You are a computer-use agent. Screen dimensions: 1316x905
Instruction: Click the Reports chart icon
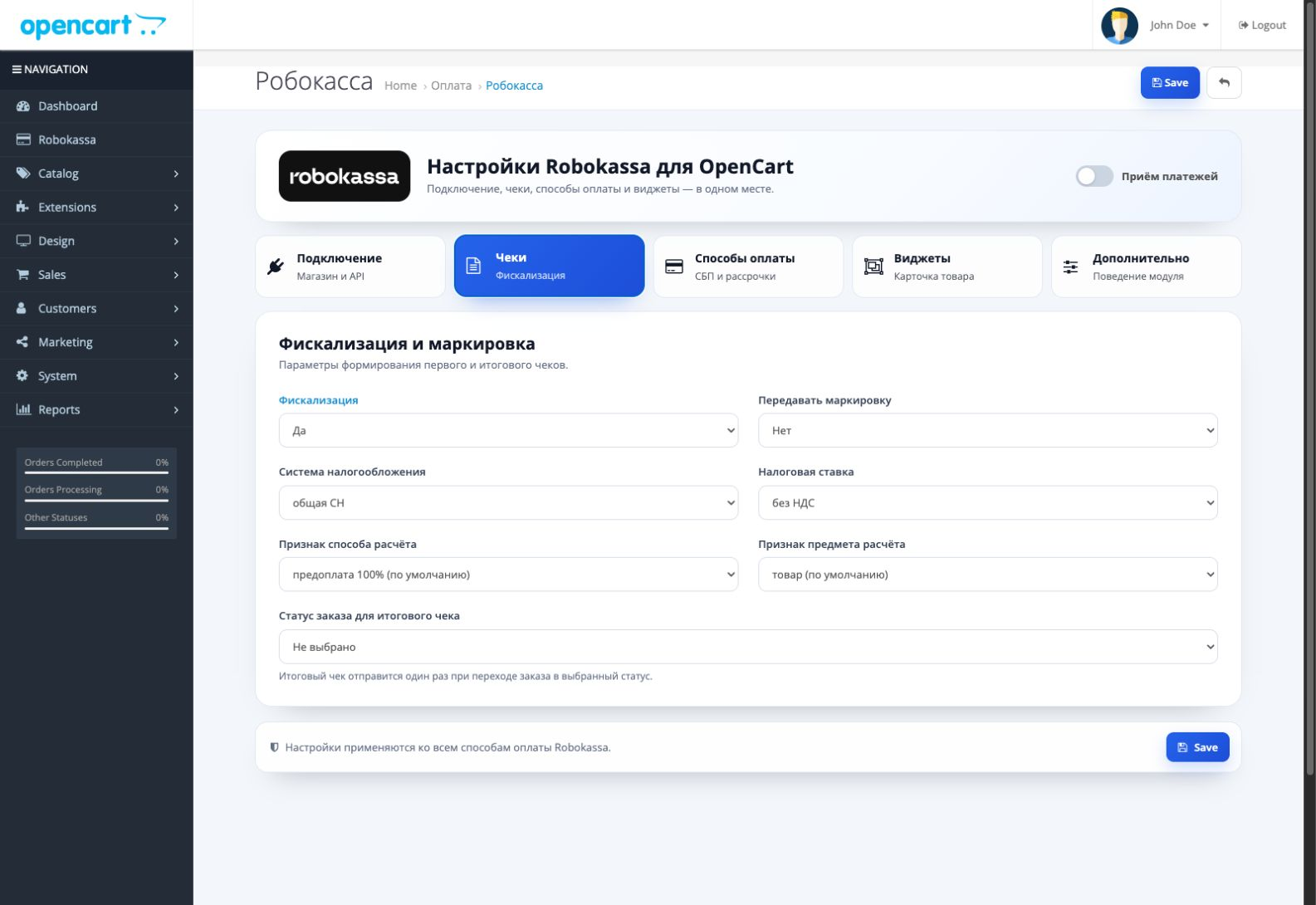(x=23, y=409)
